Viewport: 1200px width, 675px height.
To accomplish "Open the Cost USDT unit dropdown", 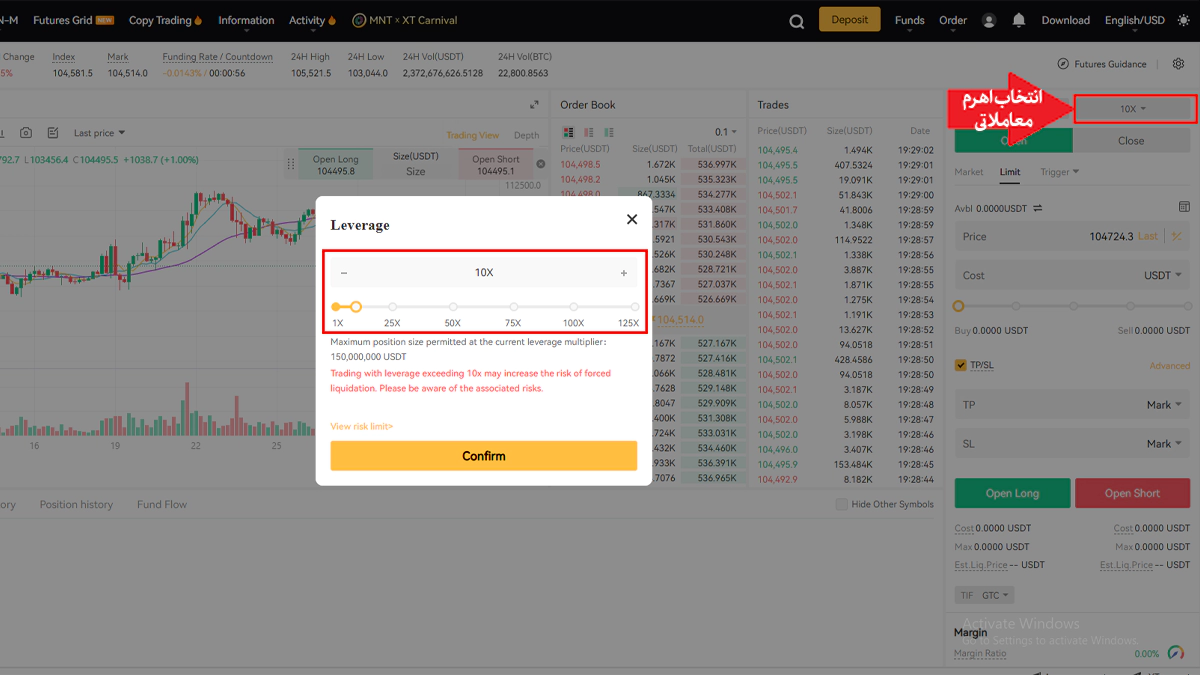I will [1163, 275].
